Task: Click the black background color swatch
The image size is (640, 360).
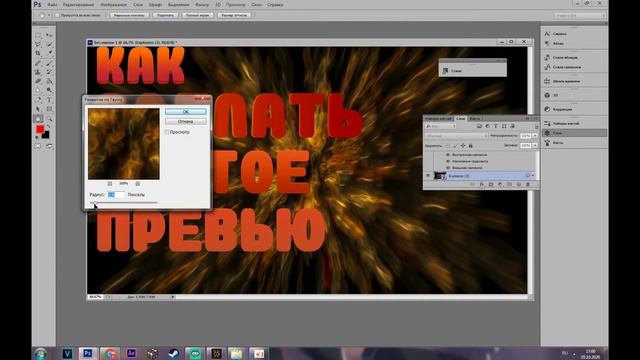Action: coord(46,135)
